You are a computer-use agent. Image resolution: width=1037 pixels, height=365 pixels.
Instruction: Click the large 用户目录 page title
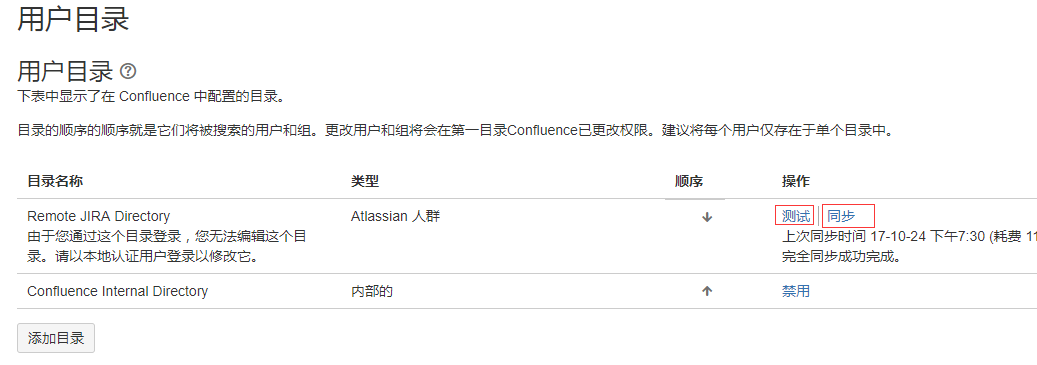click(x=73, y=19)
